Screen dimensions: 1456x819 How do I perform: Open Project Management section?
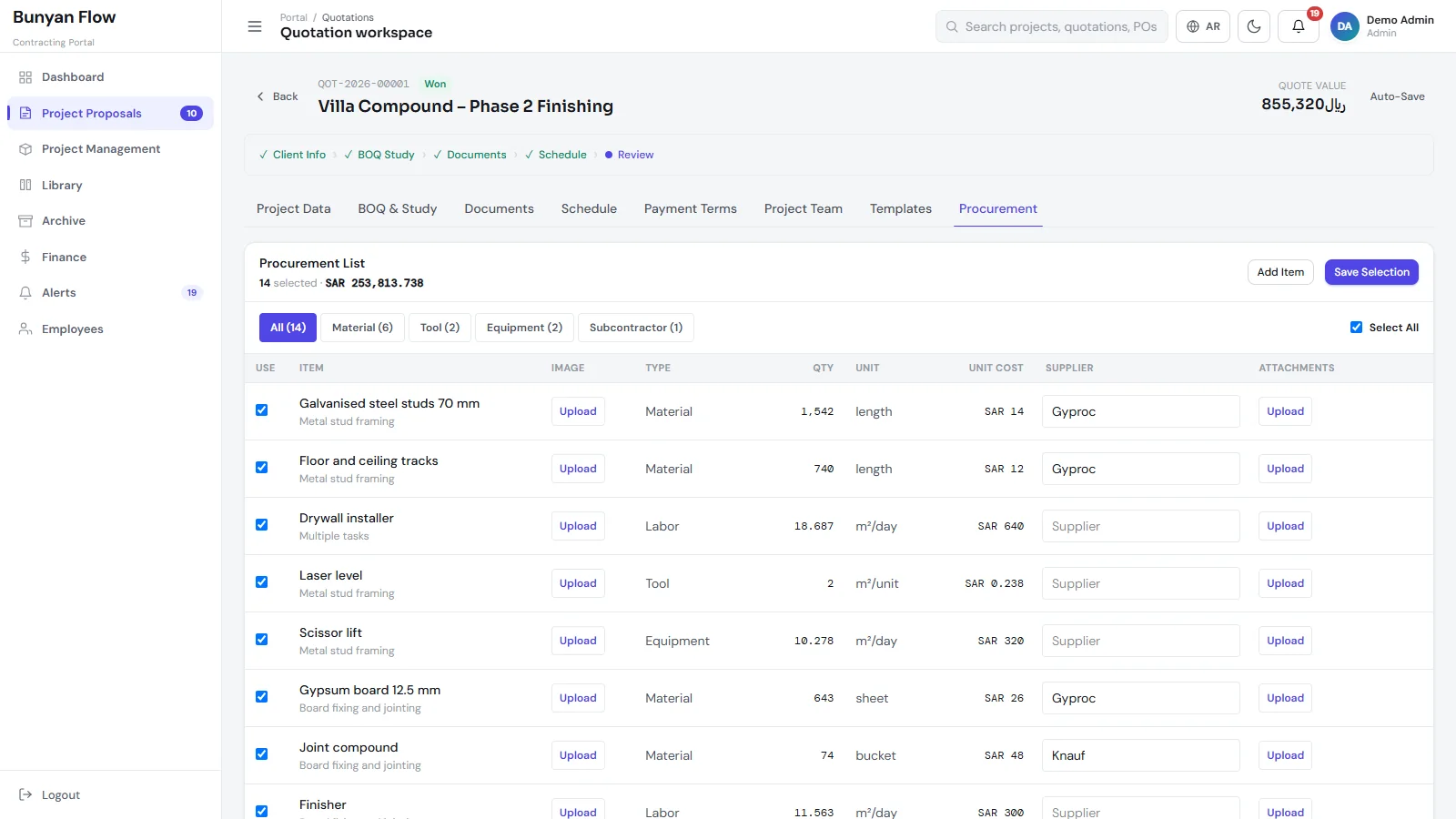pyautogui.click(x=110, y=149)
